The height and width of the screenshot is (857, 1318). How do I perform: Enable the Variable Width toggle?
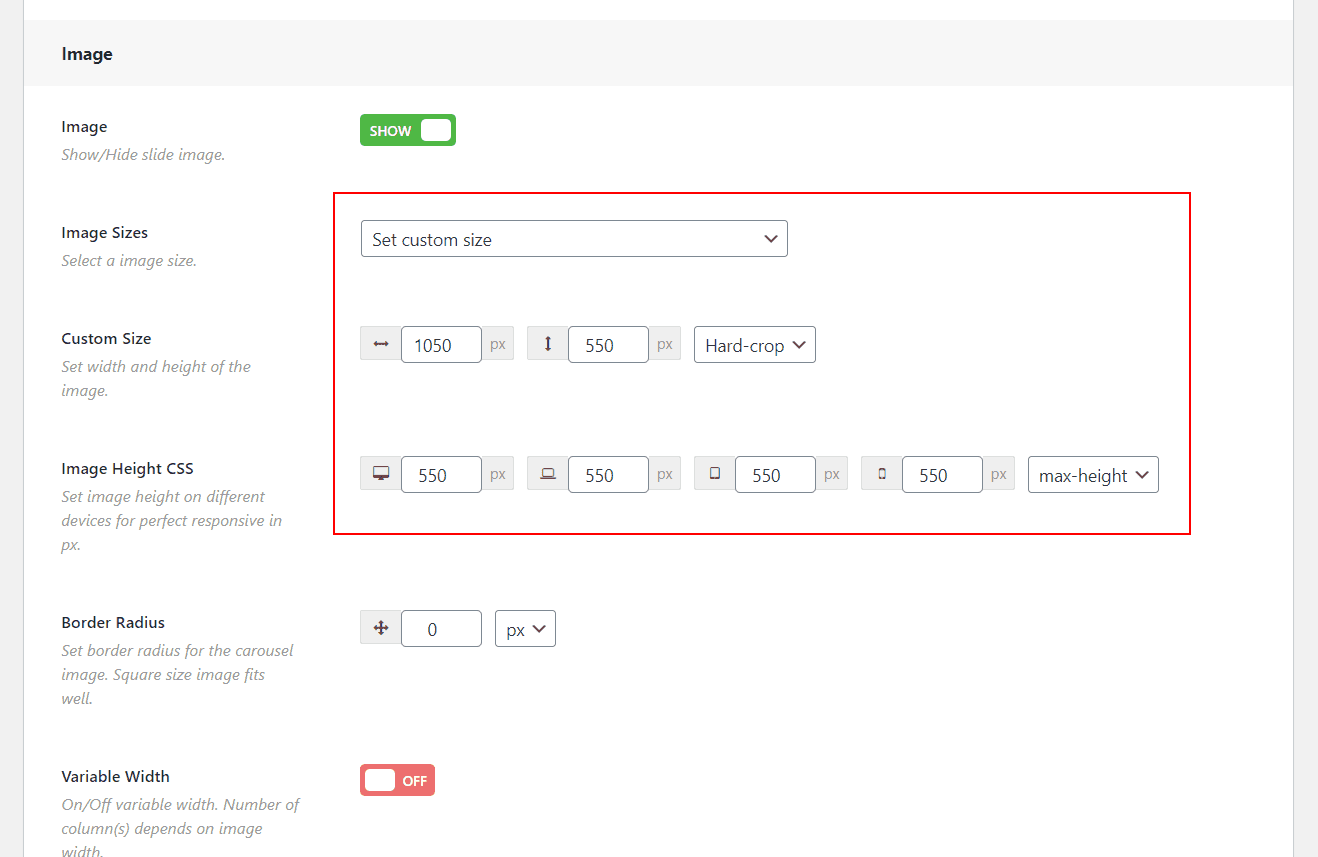pyautogui.click(x=397, y=780)
